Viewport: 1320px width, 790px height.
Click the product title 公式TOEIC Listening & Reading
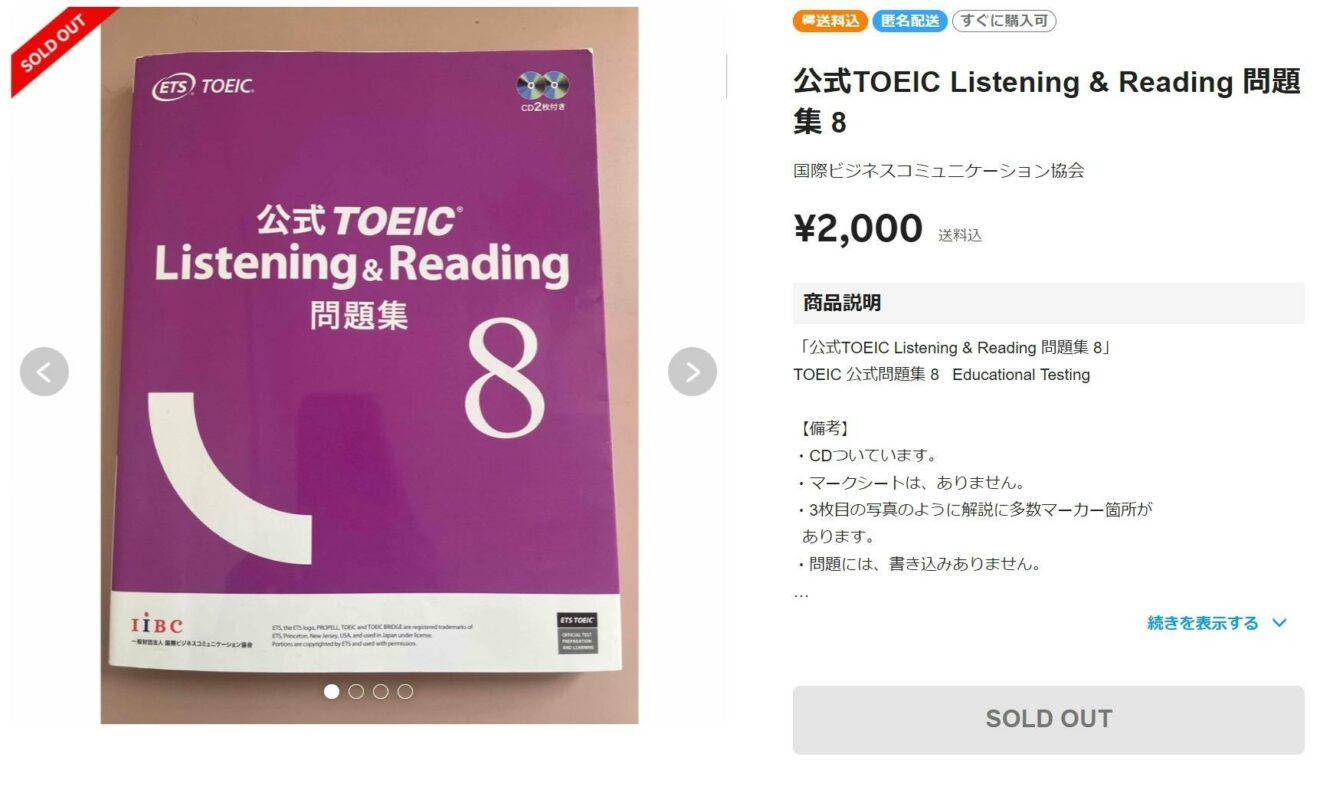pyautogui.click(x=1047, y=102)
